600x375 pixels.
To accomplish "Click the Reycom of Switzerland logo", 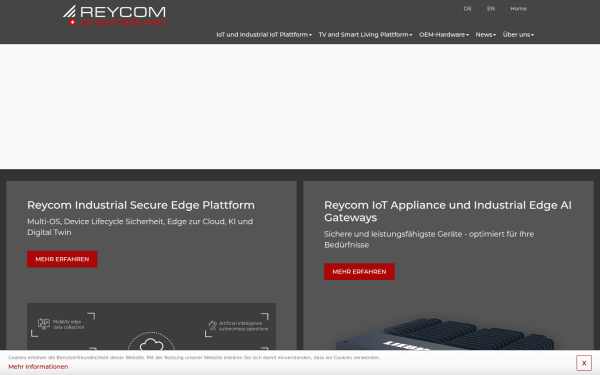I will [114, 15].
